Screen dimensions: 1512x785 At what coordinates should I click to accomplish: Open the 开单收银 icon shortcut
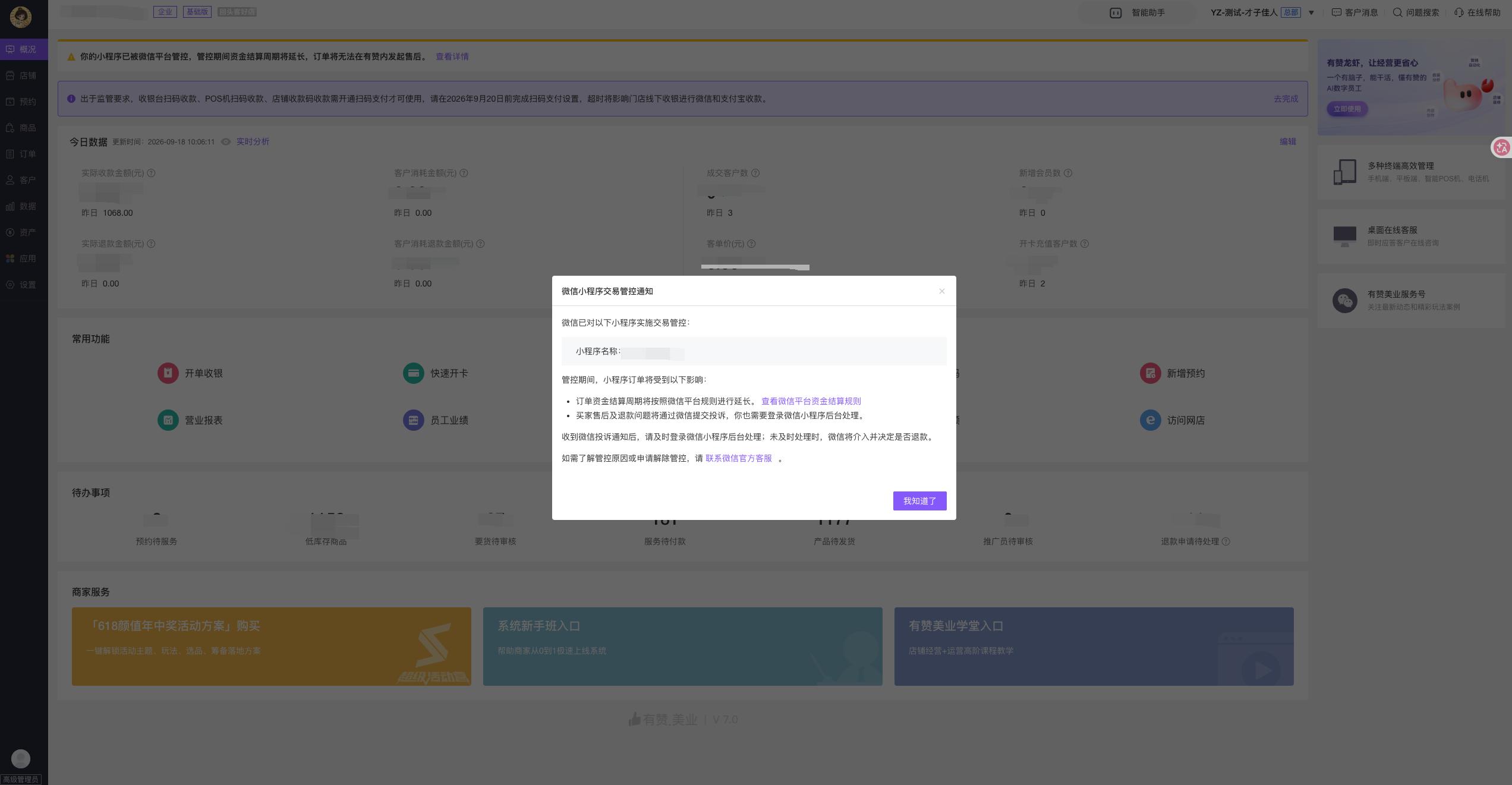pyautogui.click(x=168, y=373)
